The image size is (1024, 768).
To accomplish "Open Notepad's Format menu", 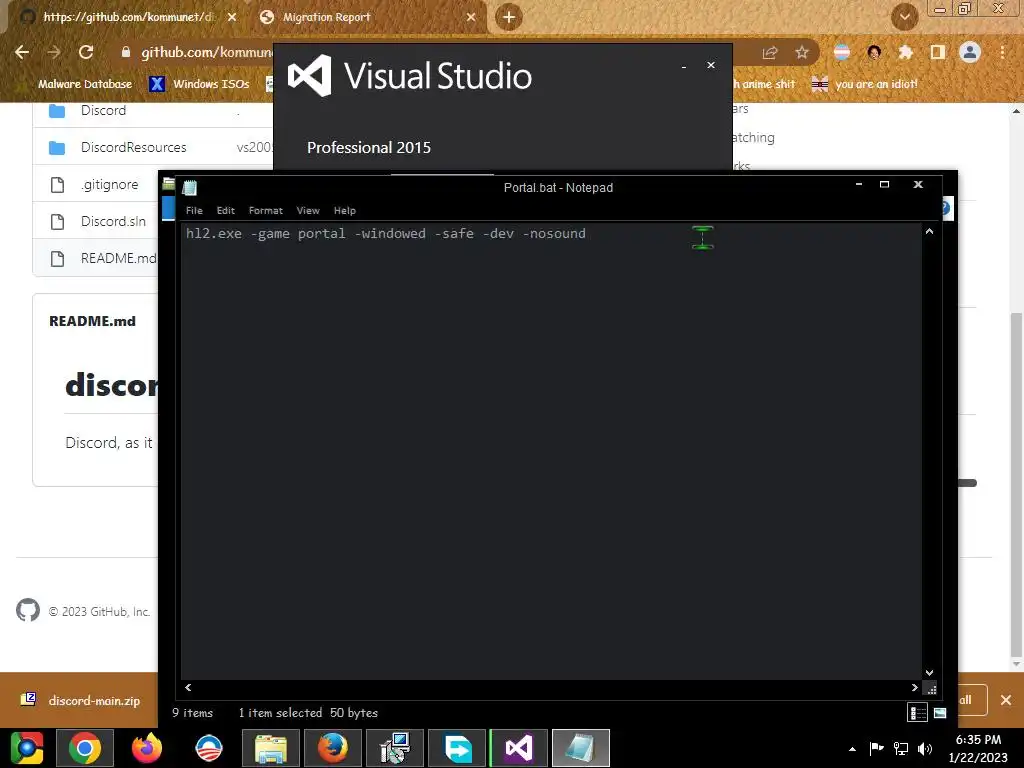I will coord(266,210).
